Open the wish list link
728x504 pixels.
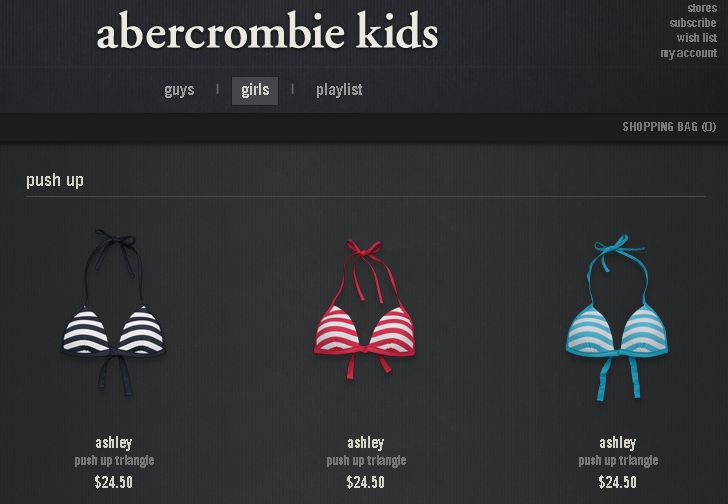click(696, 38)
